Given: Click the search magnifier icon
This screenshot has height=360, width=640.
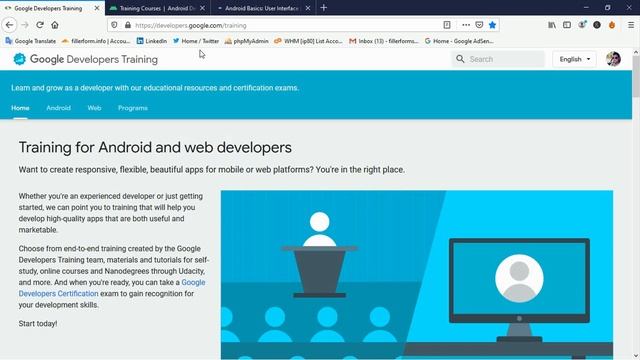Looking at the screenshot, I should point(460,59).
